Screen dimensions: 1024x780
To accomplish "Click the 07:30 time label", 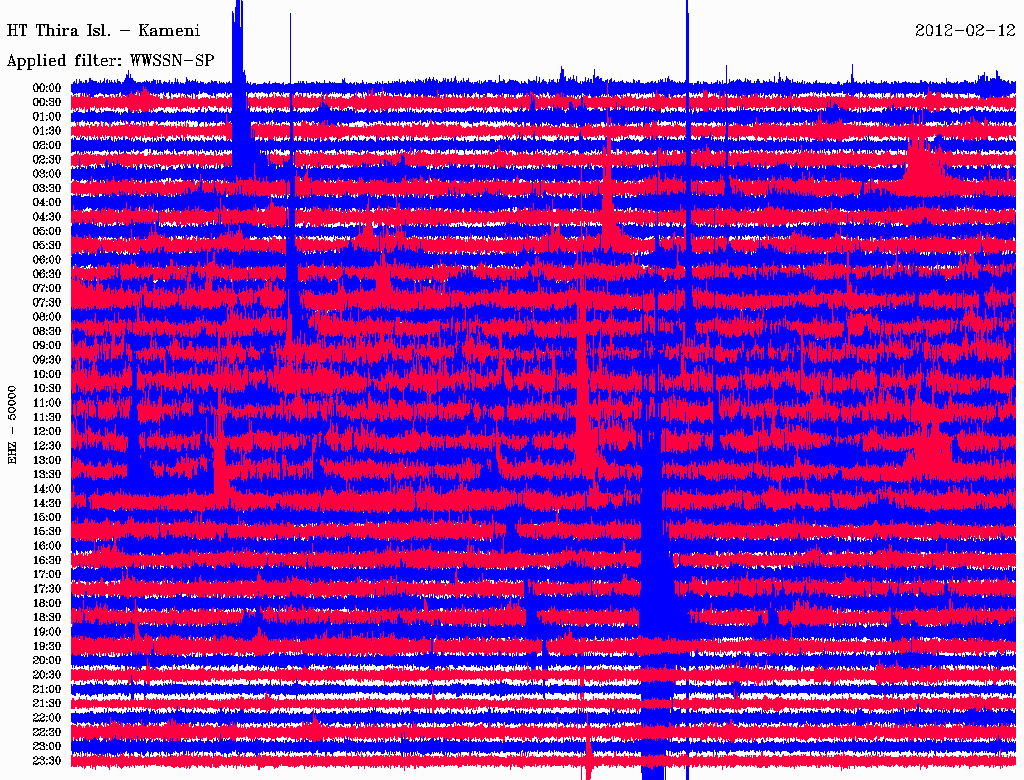I will 47,303.
